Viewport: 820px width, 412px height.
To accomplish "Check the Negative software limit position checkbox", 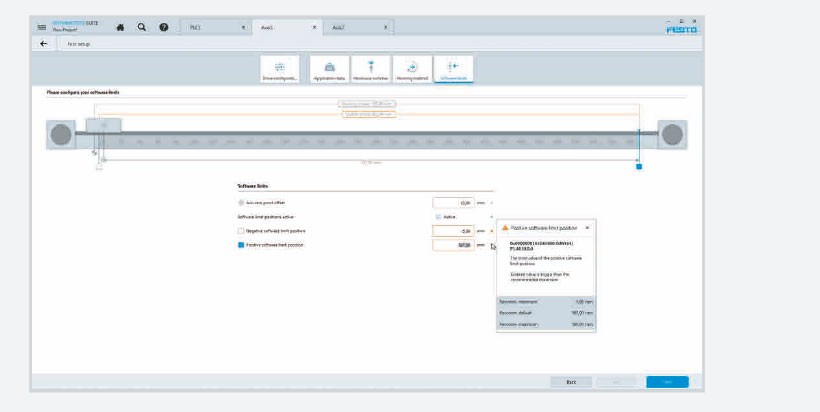I will [x=241, y=231].
